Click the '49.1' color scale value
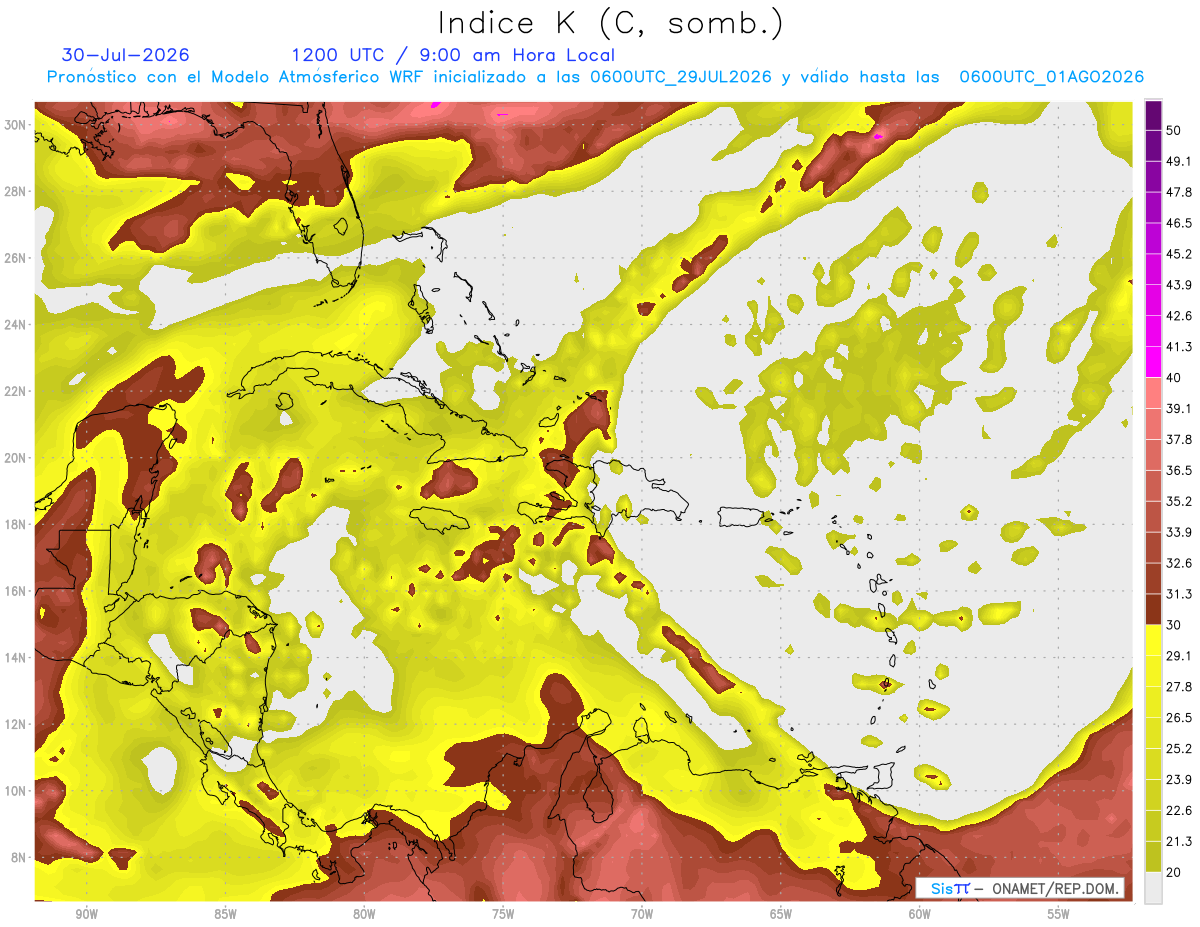 click(1179, 161)
